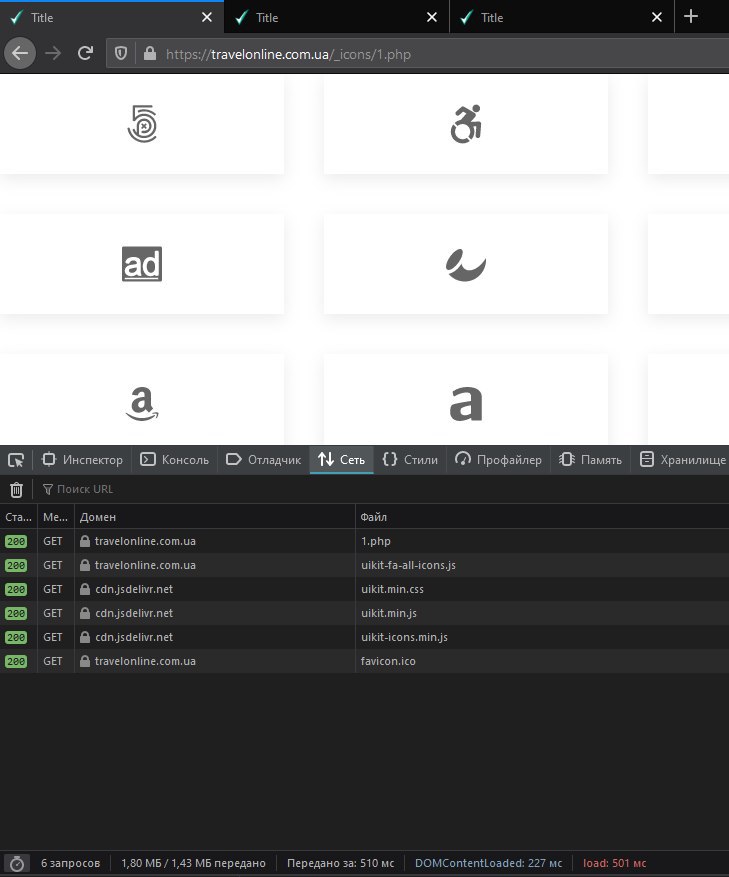Select the first browser tab titled Title
The width and height of the screenshot is (729, 877).
112,17
